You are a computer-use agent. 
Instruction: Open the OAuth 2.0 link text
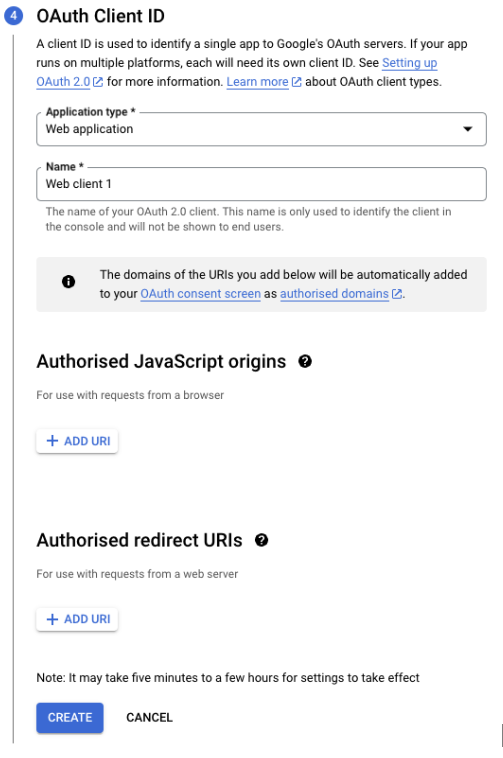coord(63,82)
